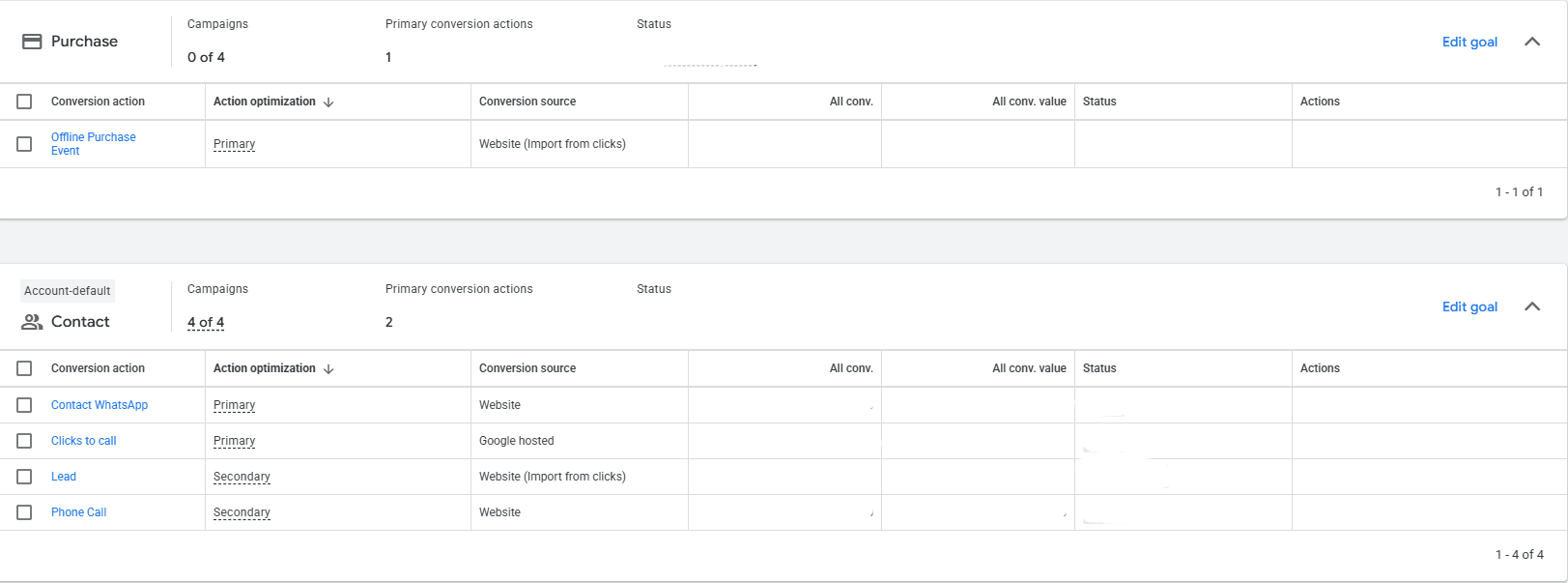Click Contact Primary conversion actions label
1568x583 pixels.
459,289
